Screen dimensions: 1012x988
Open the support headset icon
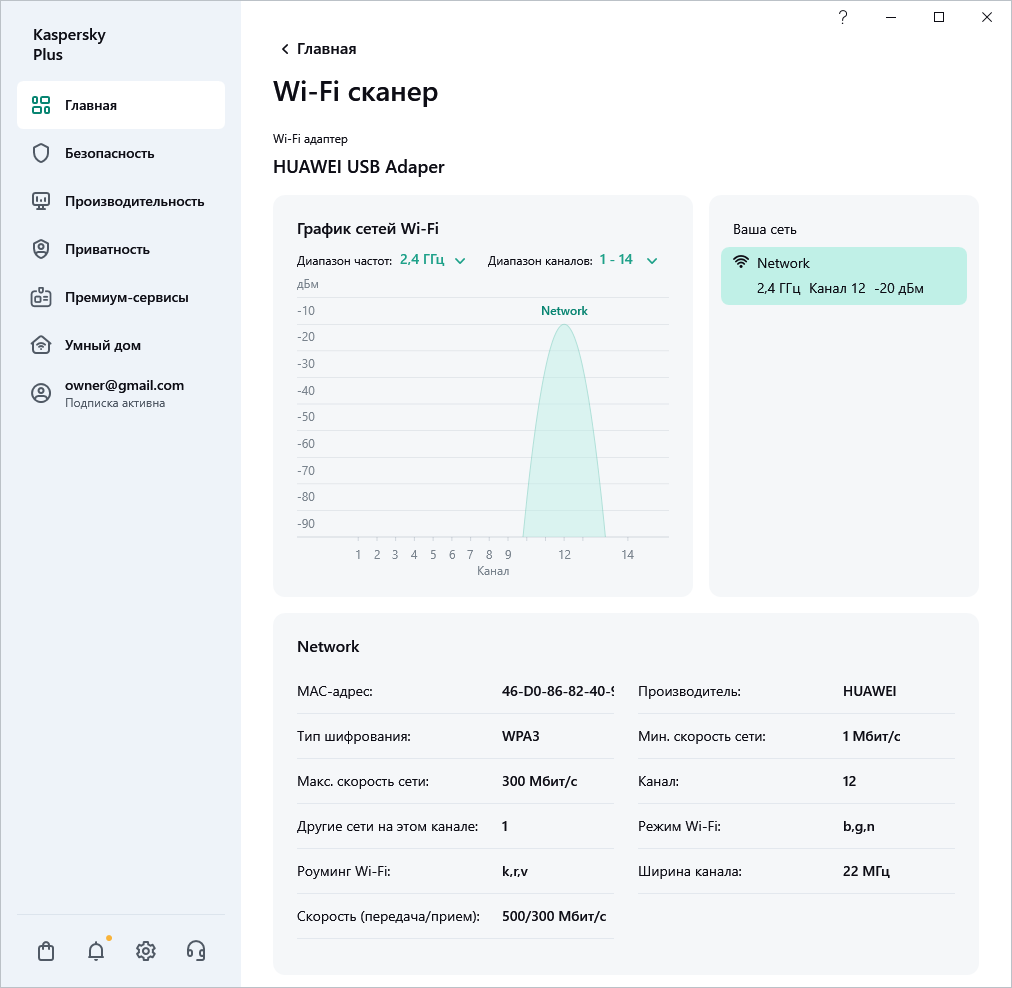pyautogui.click(x=196, y=951)
